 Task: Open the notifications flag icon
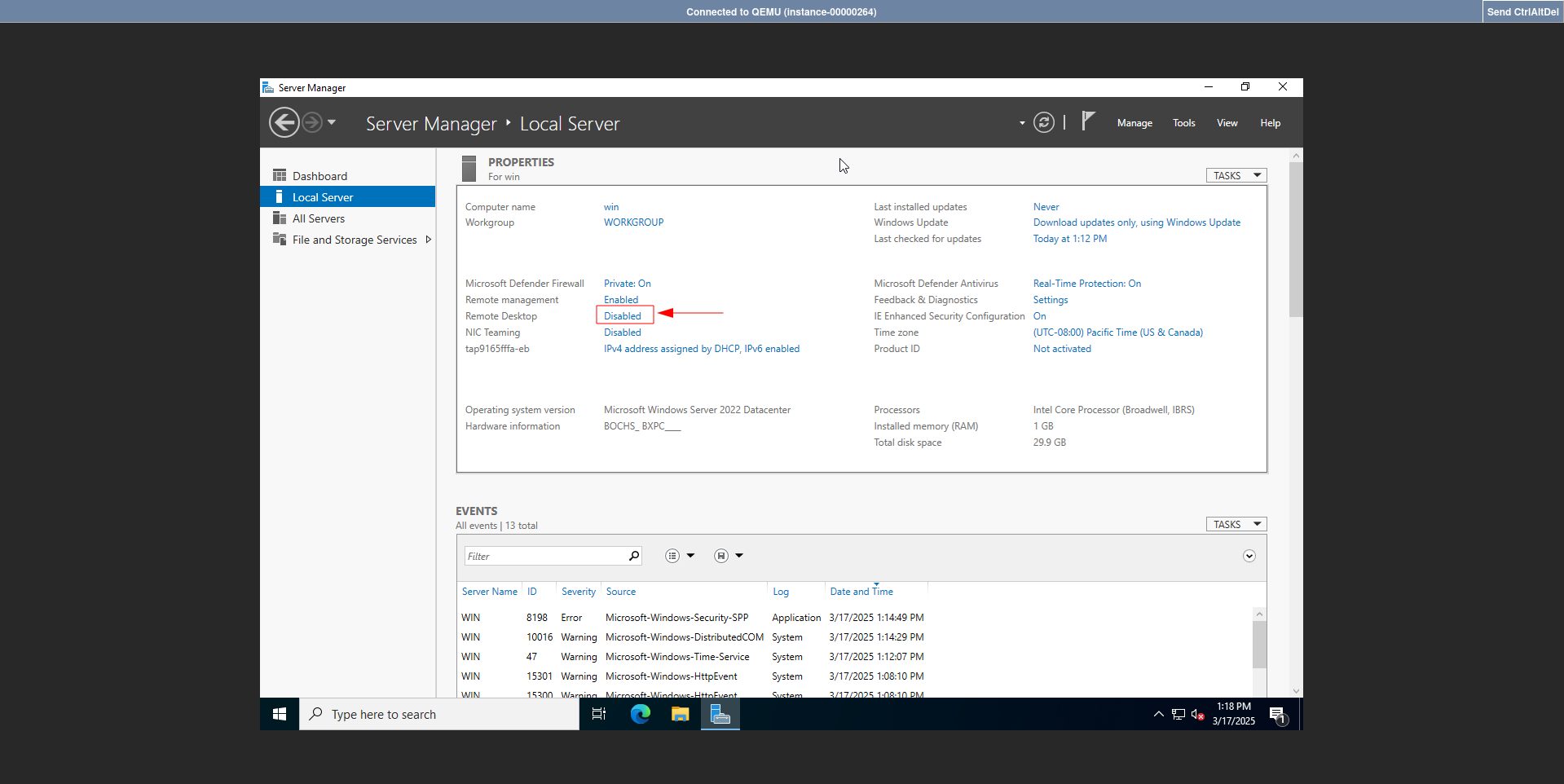point(1088,121)
